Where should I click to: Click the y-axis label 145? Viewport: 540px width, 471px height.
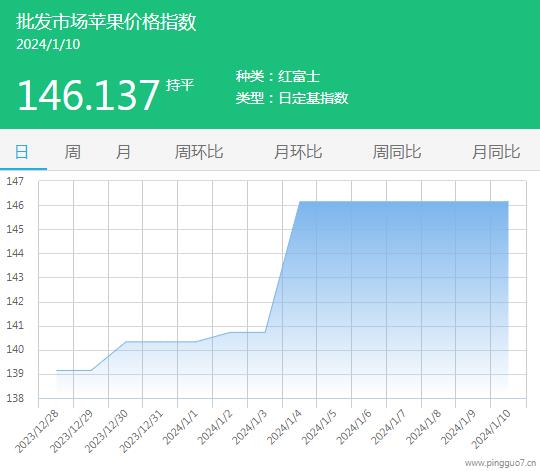click(x=15, y=229)
